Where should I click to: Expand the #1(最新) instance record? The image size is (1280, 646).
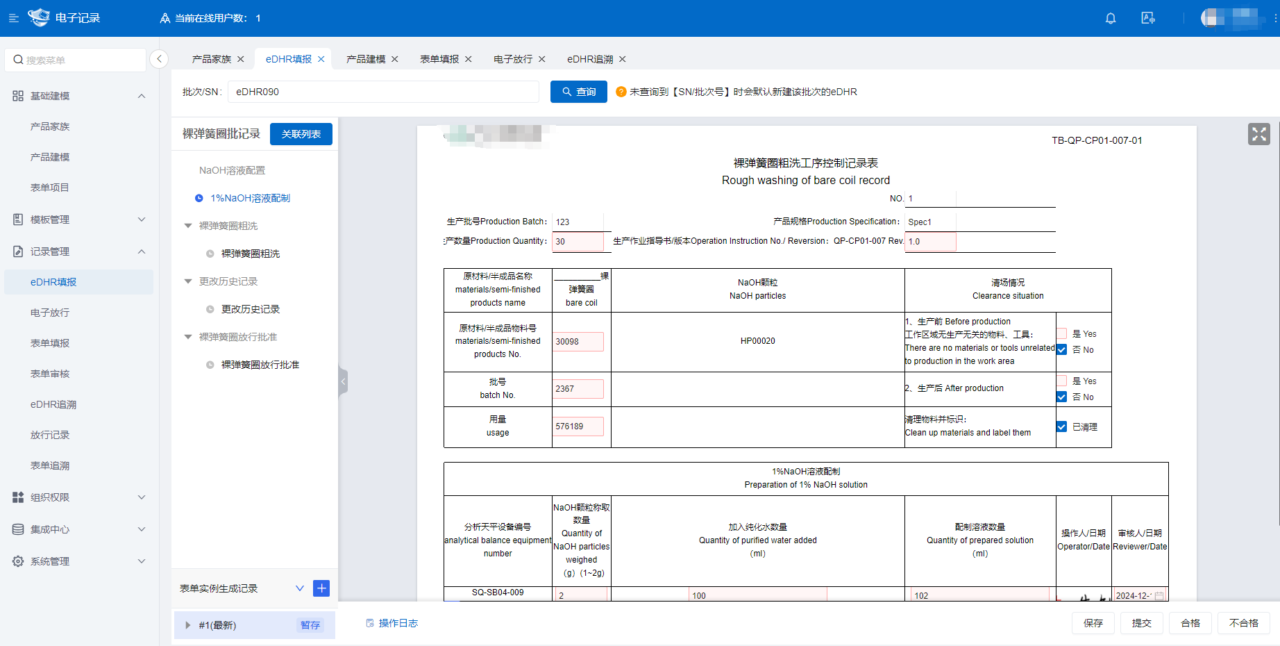tap(188, 625)
